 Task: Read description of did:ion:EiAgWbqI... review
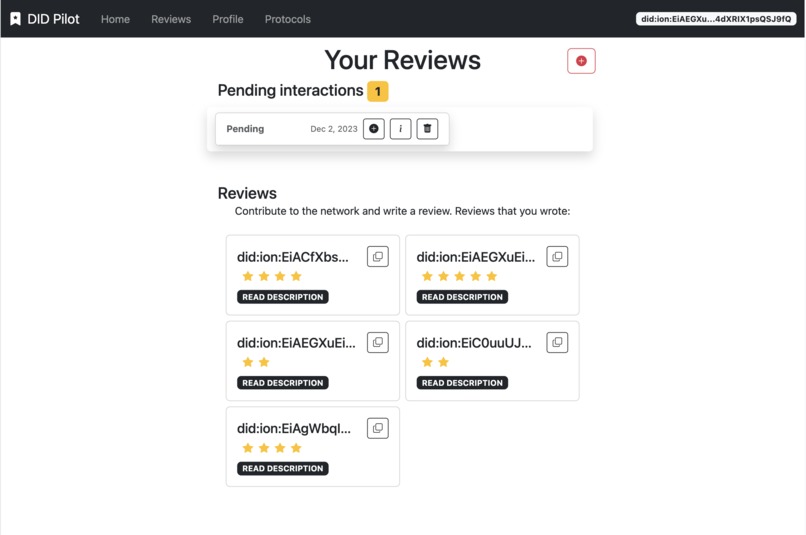[283, 469]
